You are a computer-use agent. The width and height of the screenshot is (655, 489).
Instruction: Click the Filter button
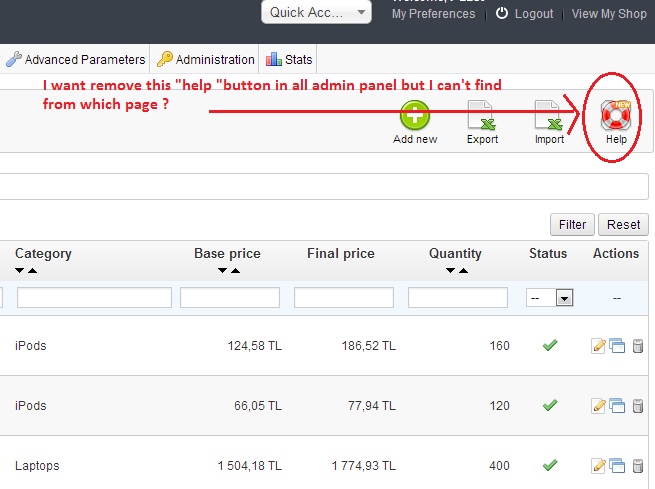point(572,225)
